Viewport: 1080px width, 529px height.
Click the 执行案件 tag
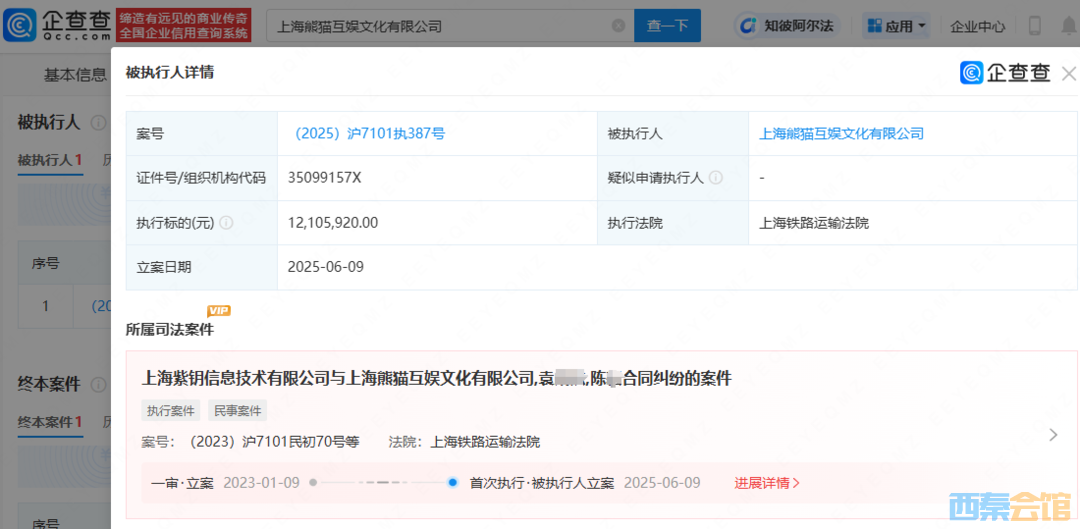coord(171,411)
